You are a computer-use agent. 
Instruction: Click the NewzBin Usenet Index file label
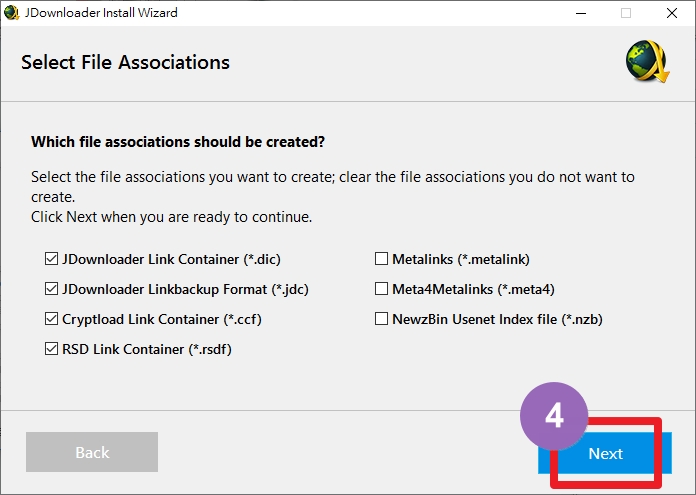pos(497,319)
